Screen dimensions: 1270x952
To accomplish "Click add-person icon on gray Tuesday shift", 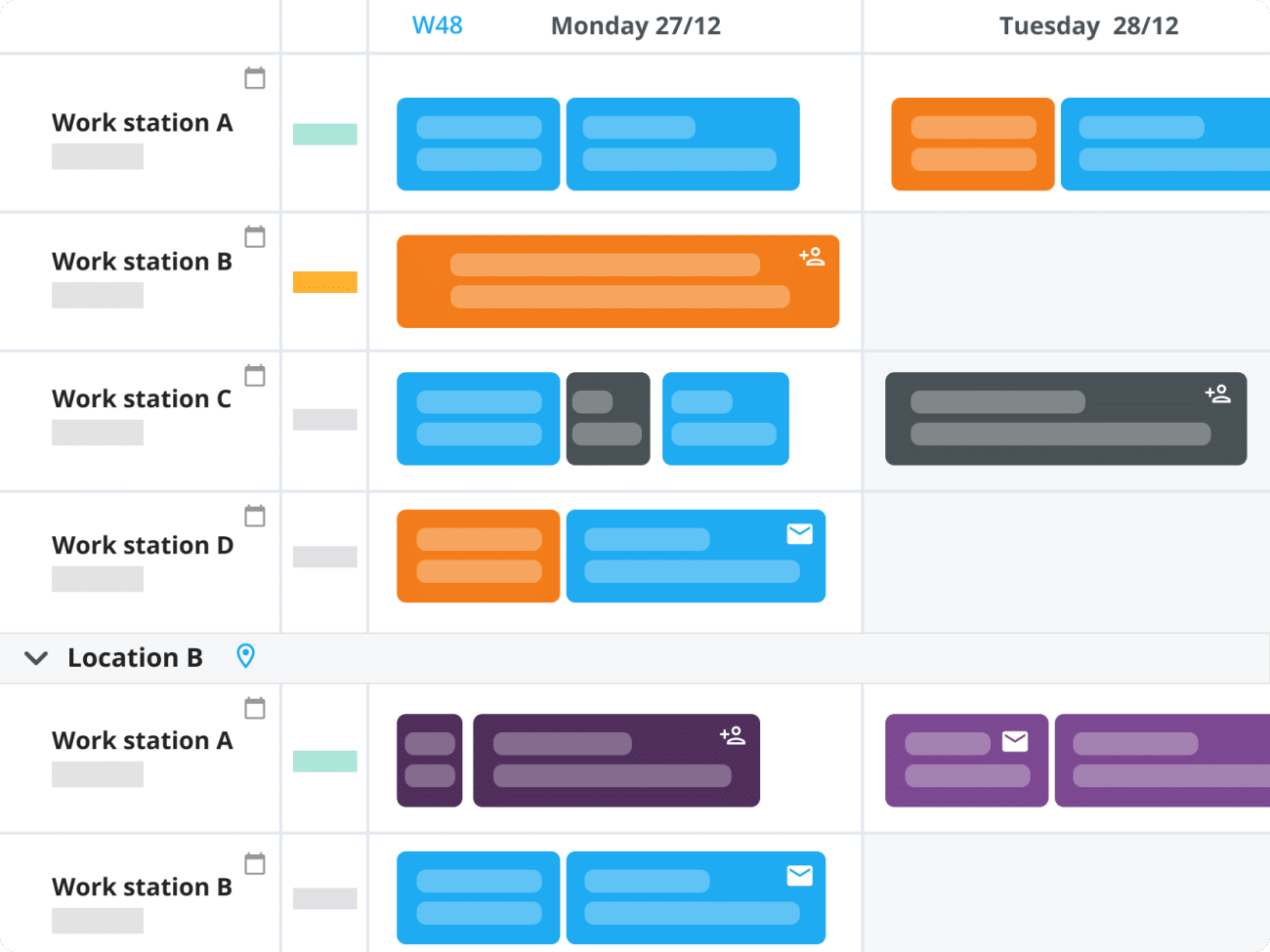I will (x=1217, y=393).
